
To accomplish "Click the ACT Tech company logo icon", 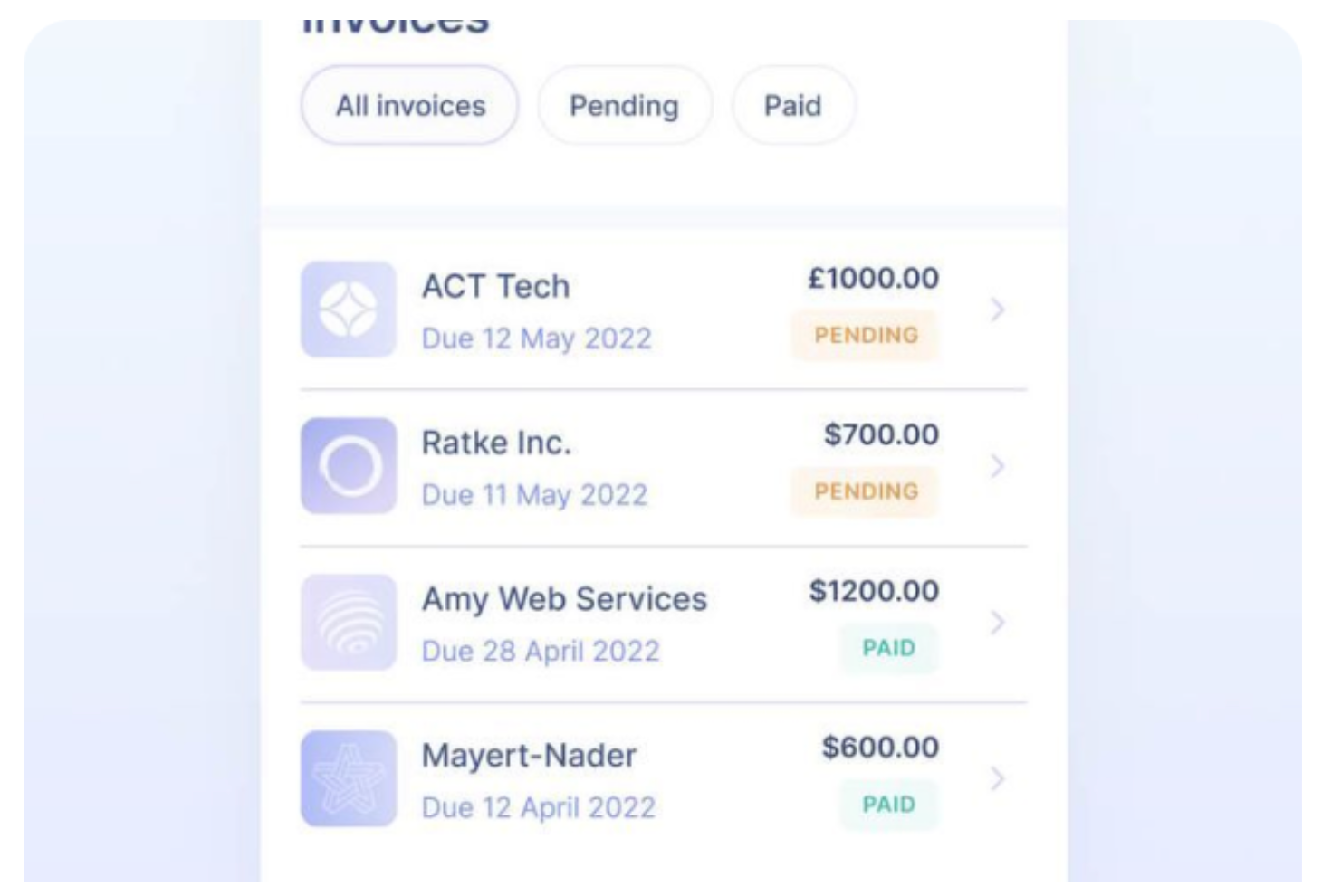I will 349,310.
